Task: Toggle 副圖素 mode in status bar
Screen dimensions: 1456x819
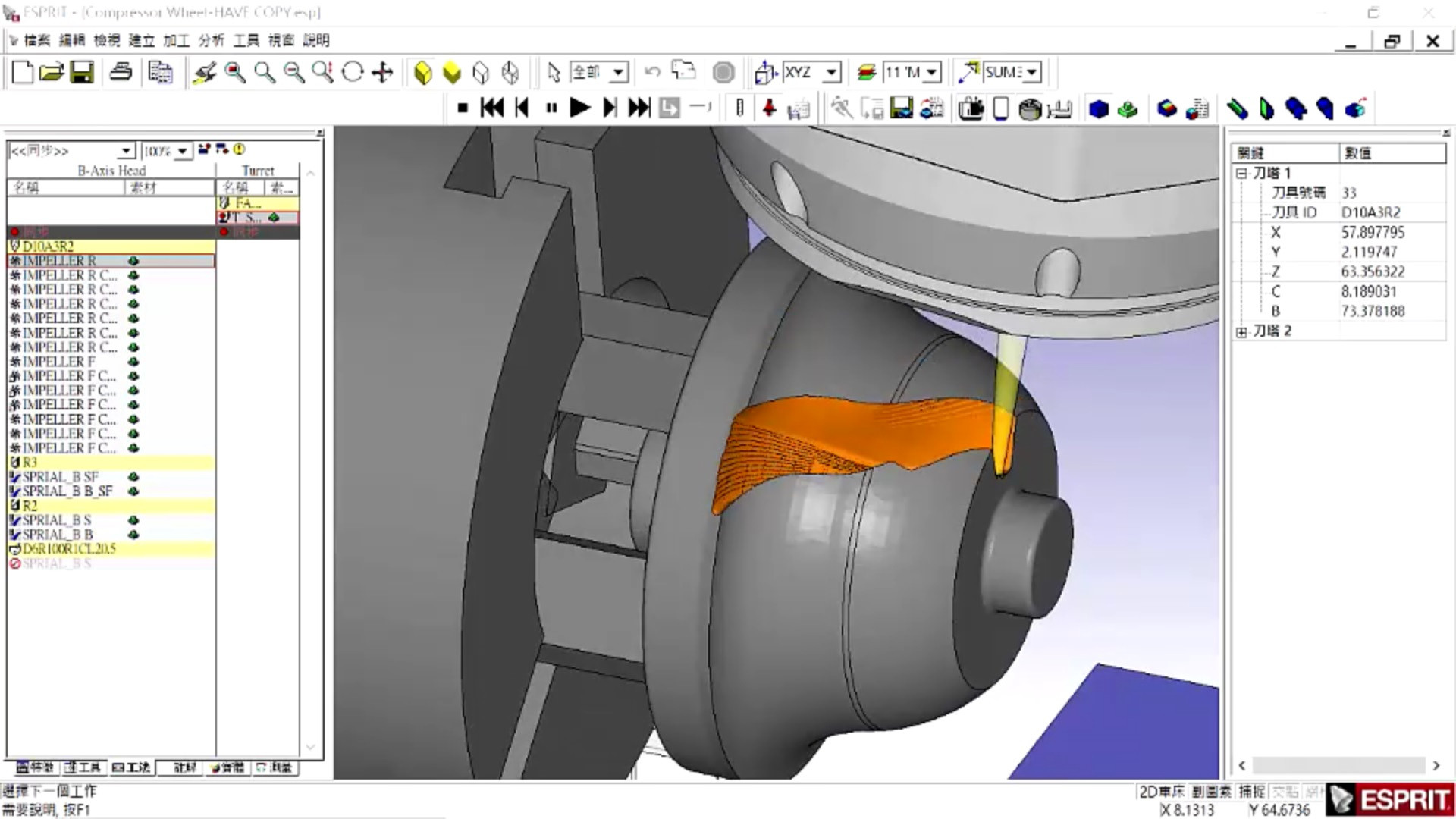Action: [x=1211, y=792]
